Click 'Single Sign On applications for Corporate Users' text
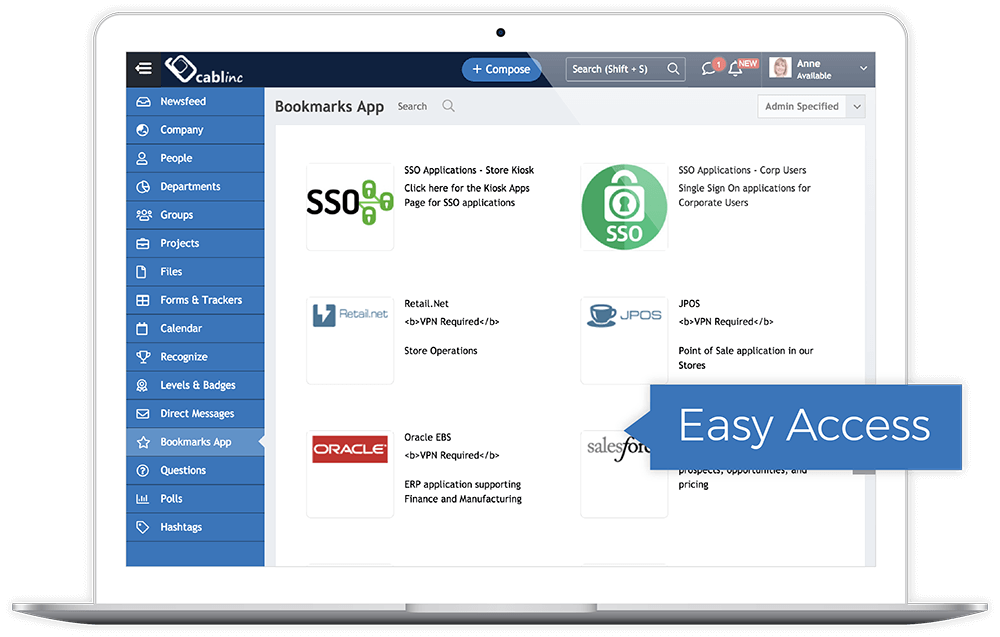 744,195
